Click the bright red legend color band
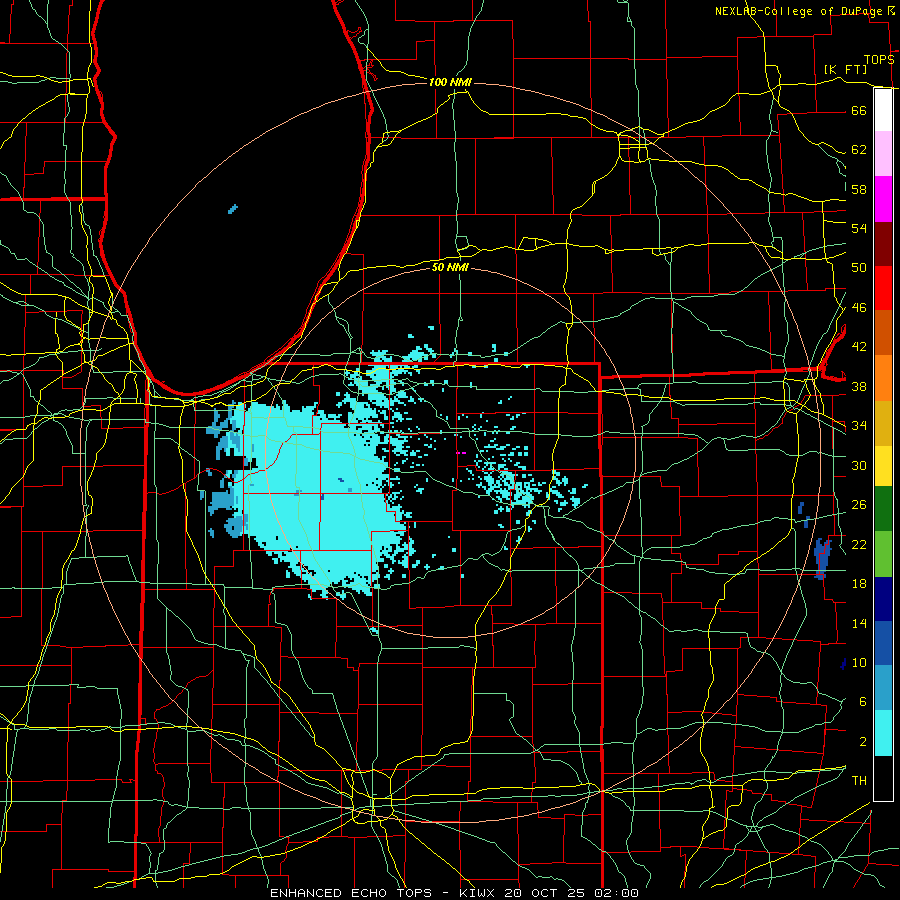 pyautogui.click(x=883, y=288)
